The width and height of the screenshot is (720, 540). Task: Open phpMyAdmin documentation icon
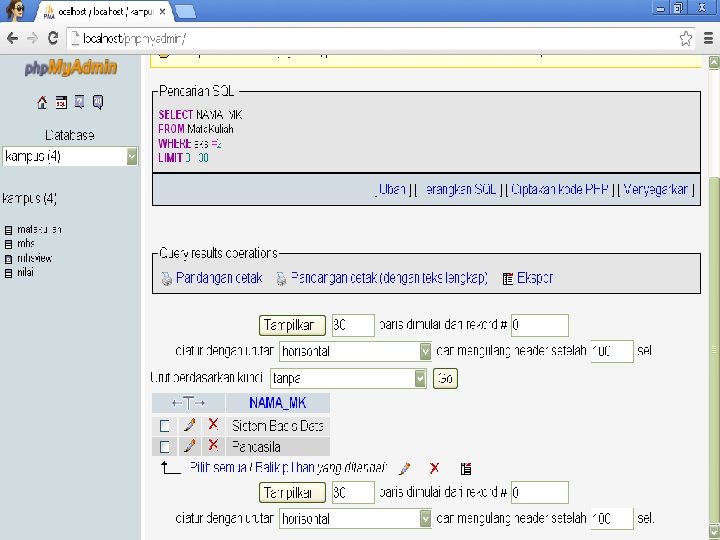tap(79, 102)
